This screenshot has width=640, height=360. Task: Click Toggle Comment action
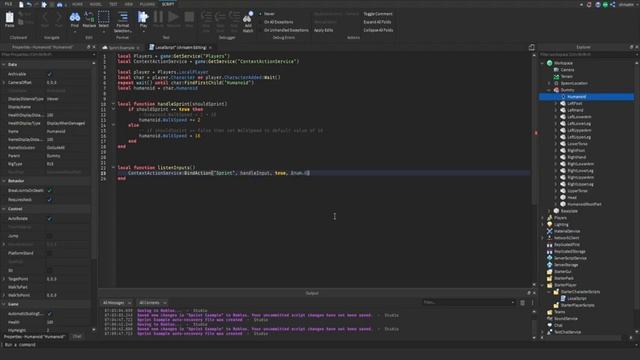click(x=378, y=14)
